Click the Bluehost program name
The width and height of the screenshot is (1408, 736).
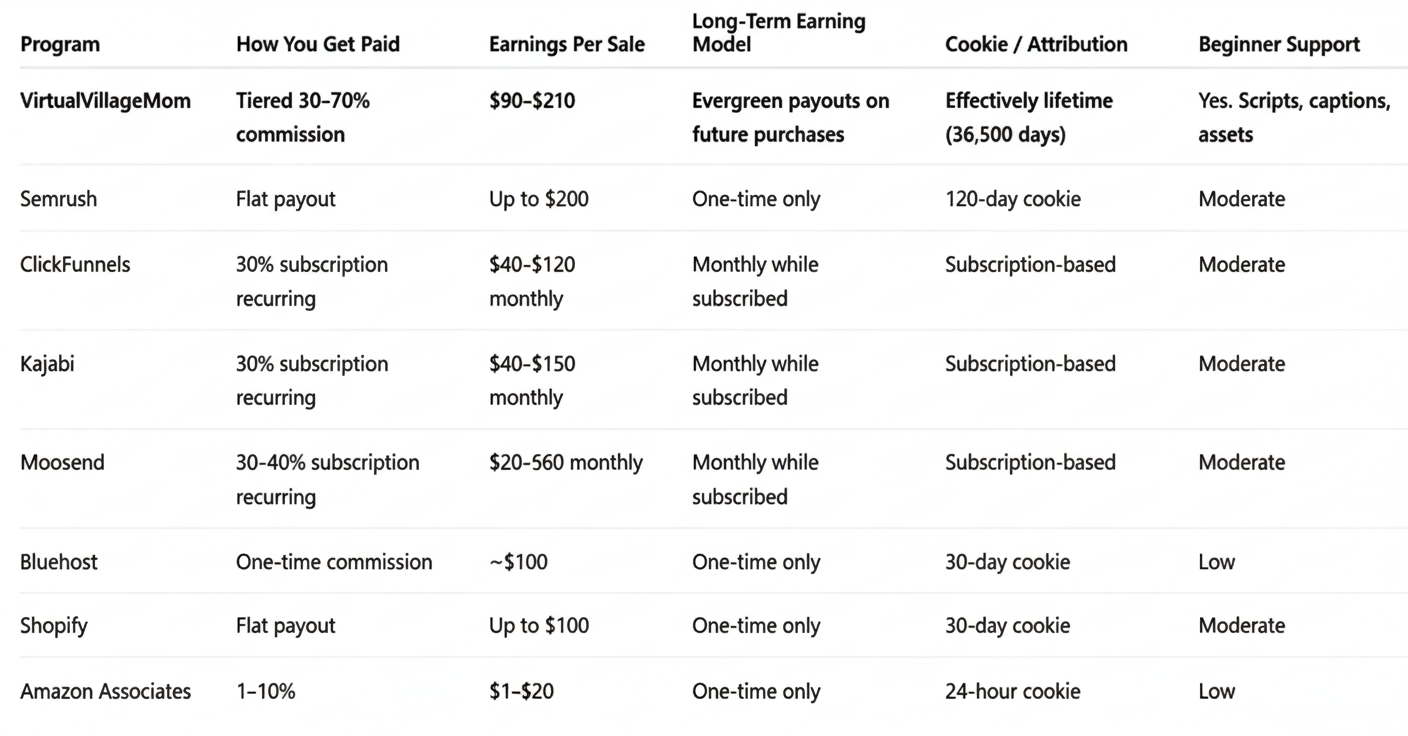59,562
